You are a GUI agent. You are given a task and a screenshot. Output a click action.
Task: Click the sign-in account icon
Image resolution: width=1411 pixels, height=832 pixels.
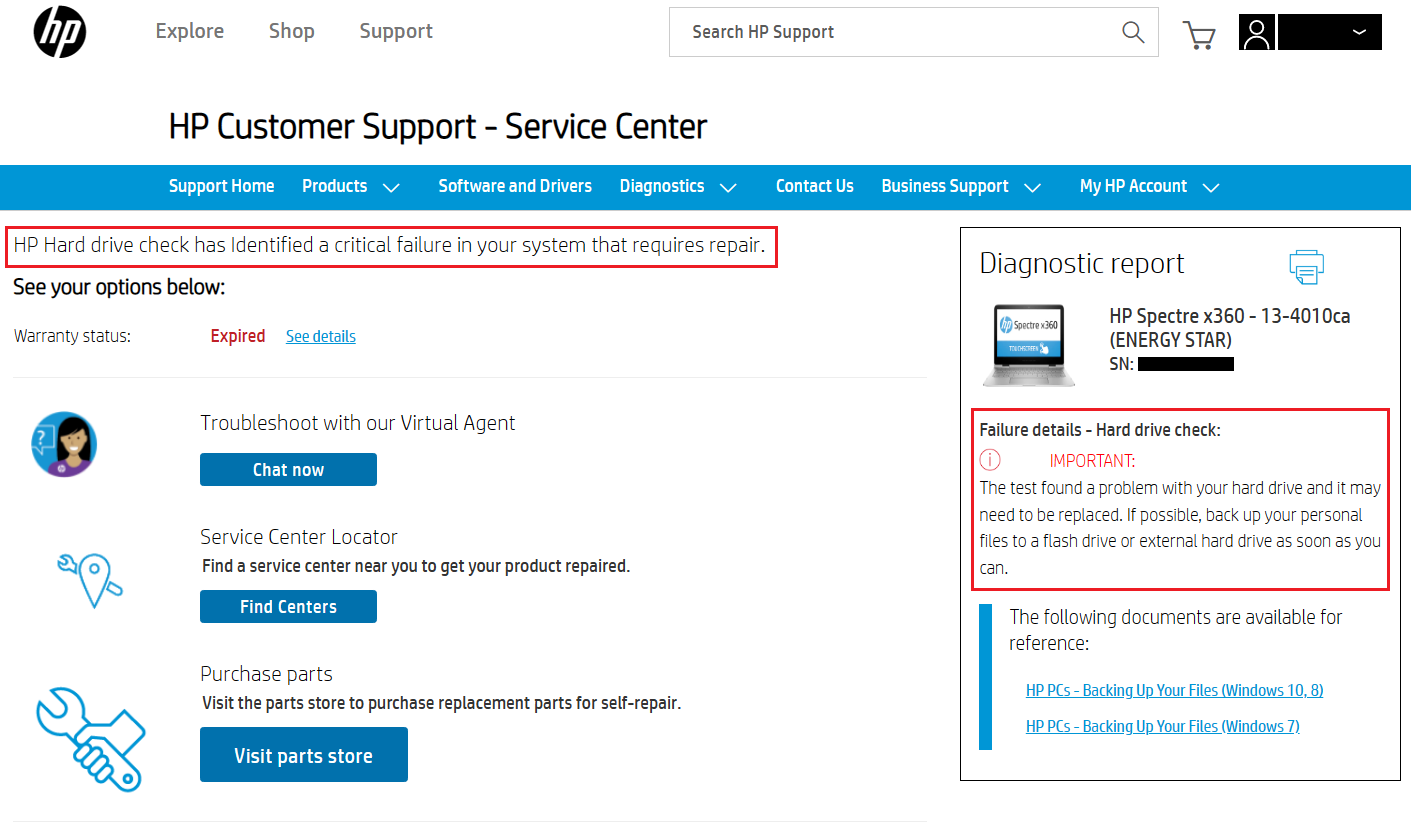point(1256,32)
